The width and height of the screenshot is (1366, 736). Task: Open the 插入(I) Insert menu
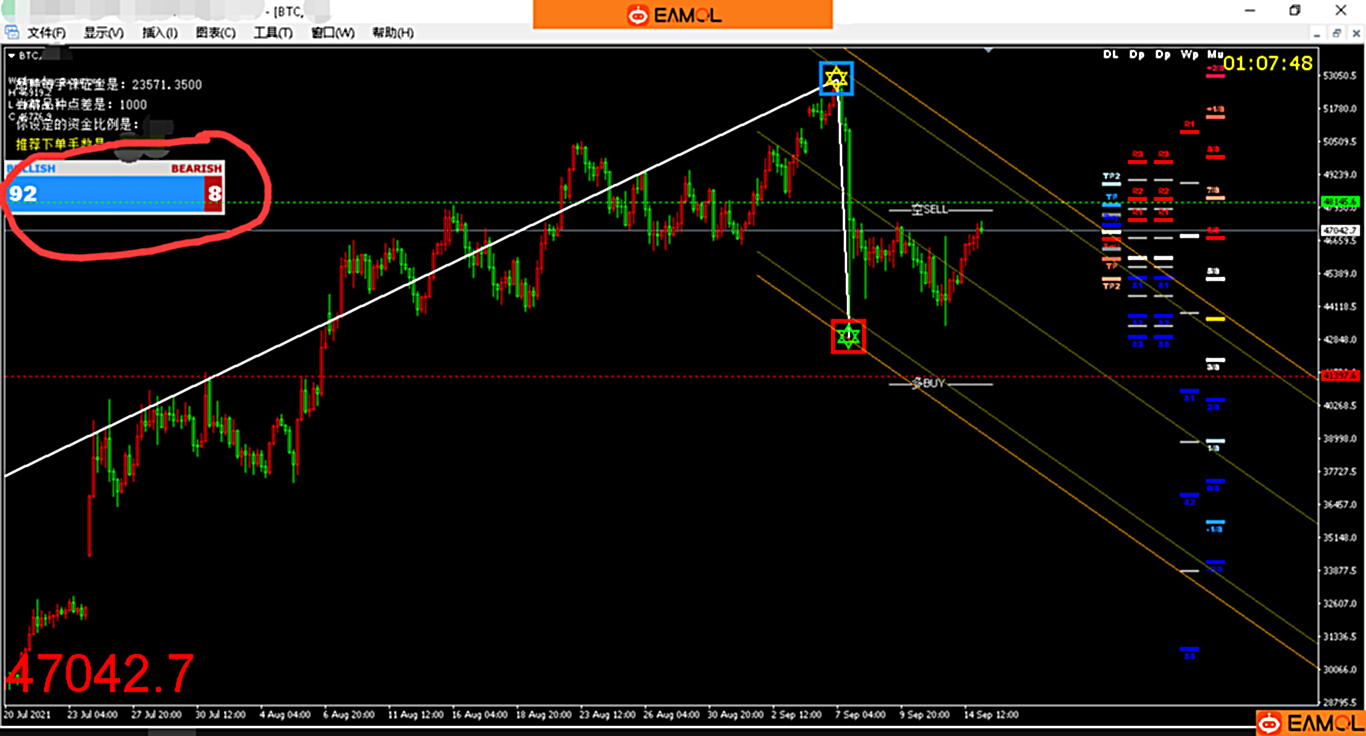[x=159, y=33]
